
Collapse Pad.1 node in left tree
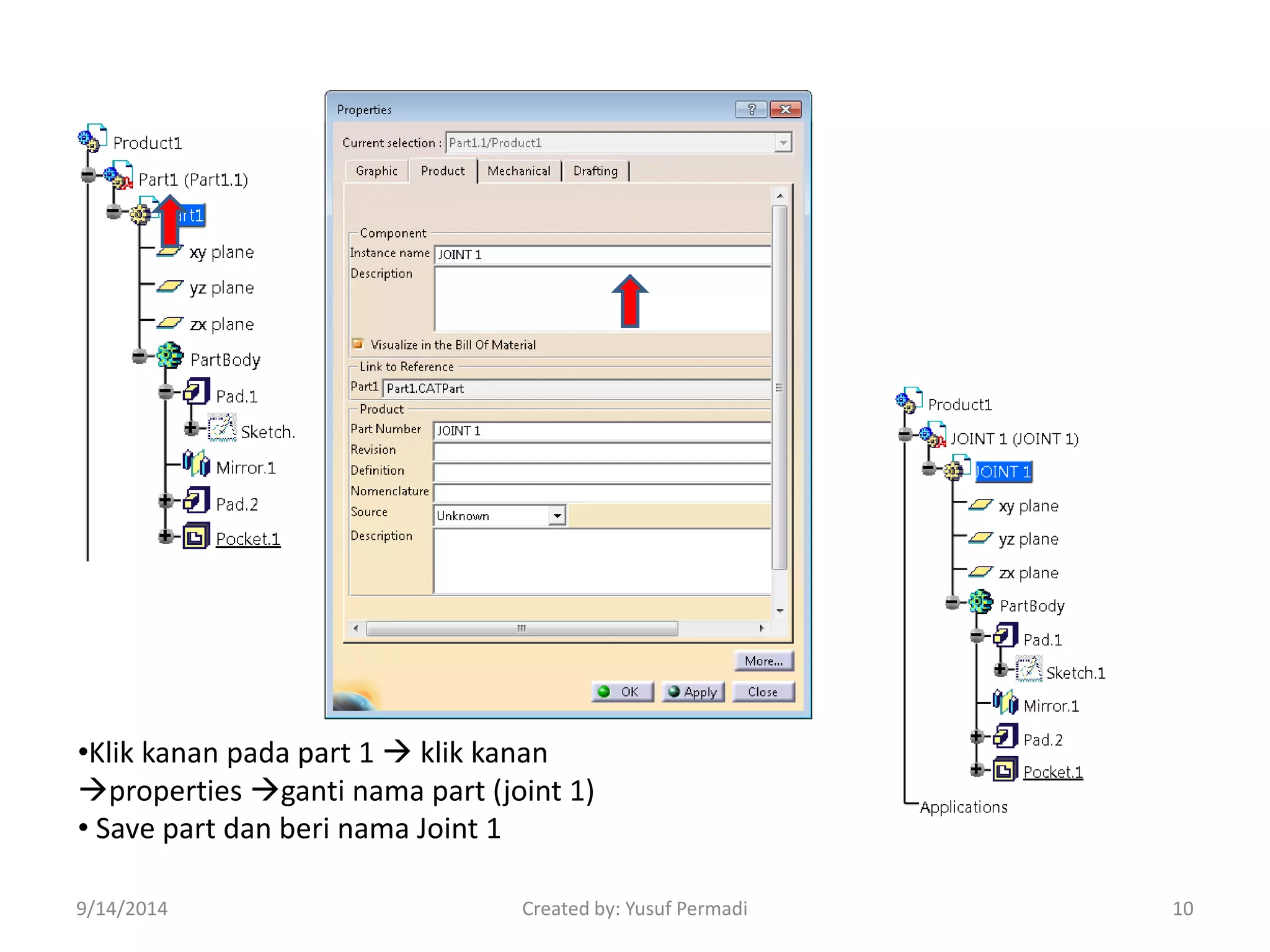(166, 392)
